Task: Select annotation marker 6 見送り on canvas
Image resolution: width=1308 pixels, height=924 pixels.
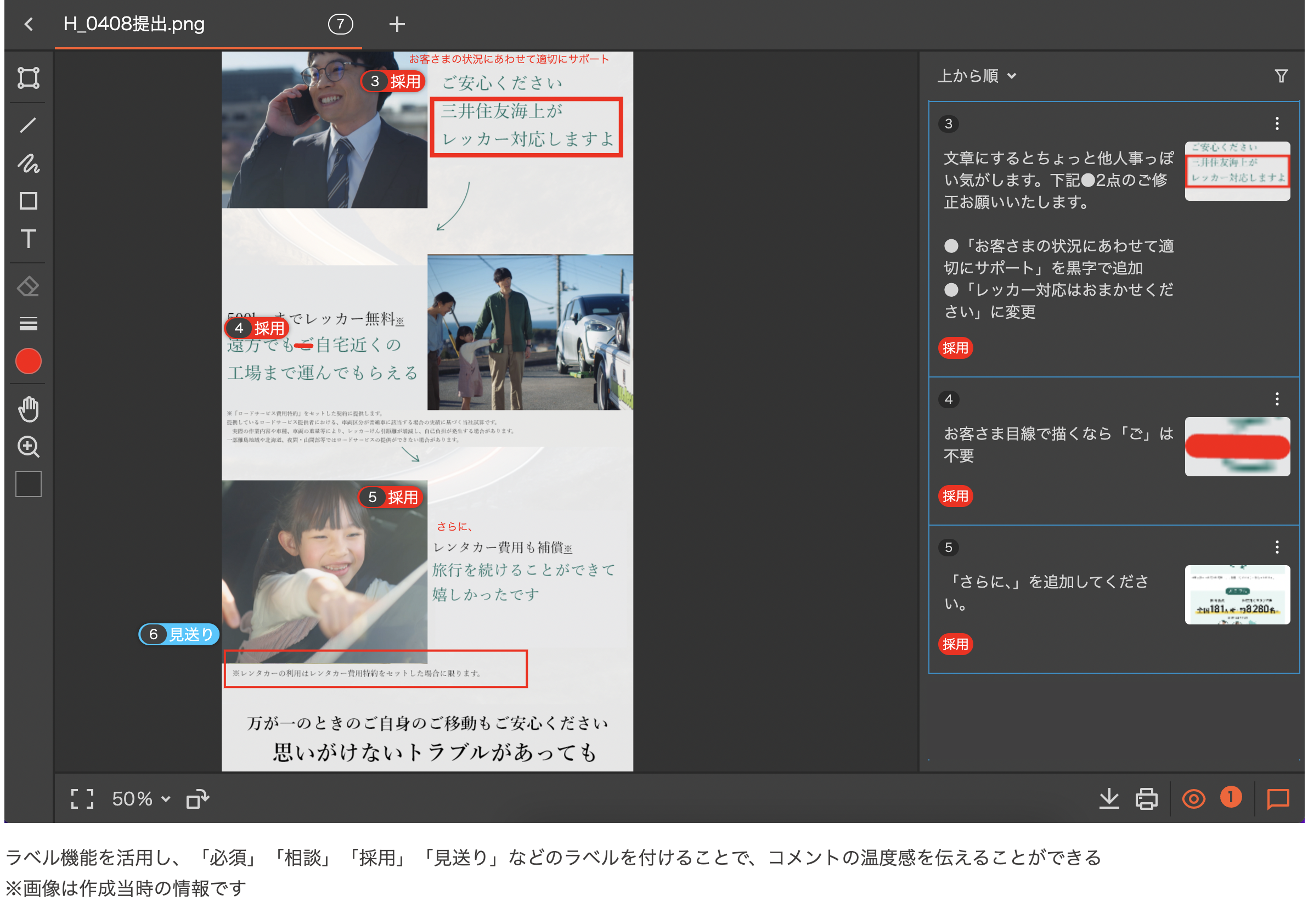Action: 179,634
